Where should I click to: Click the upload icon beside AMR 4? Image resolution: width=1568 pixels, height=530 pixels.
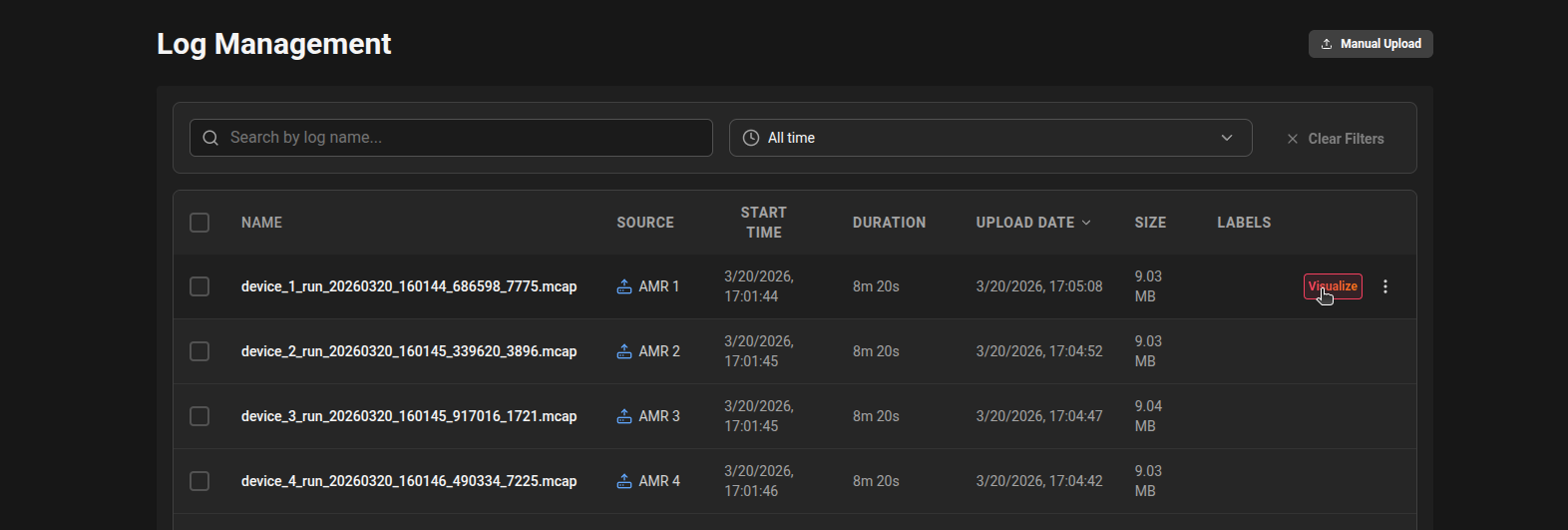[624, 481]
